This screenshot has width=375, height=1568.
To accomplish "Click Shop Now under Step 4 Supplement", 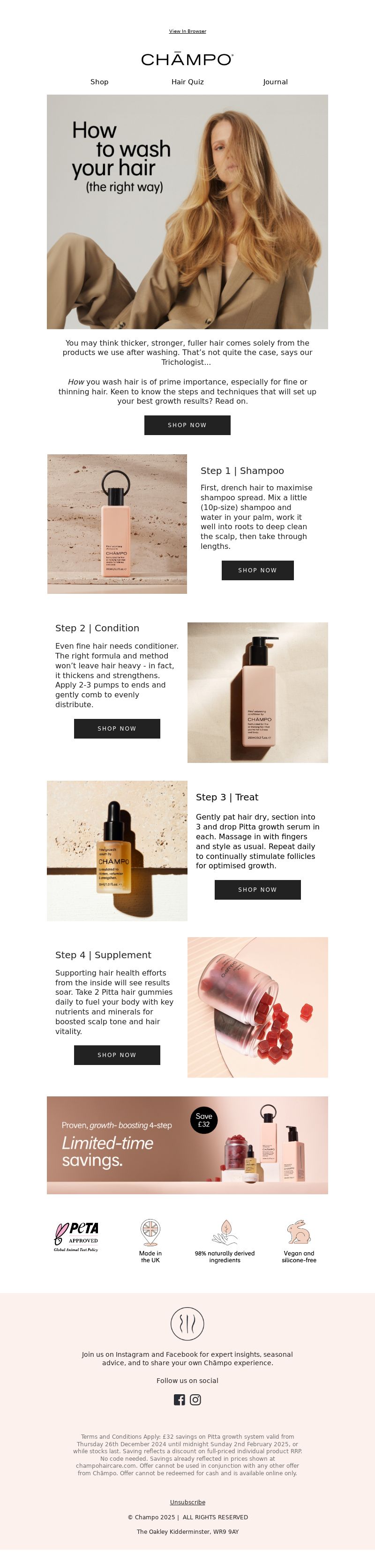I will [117, 1055].
